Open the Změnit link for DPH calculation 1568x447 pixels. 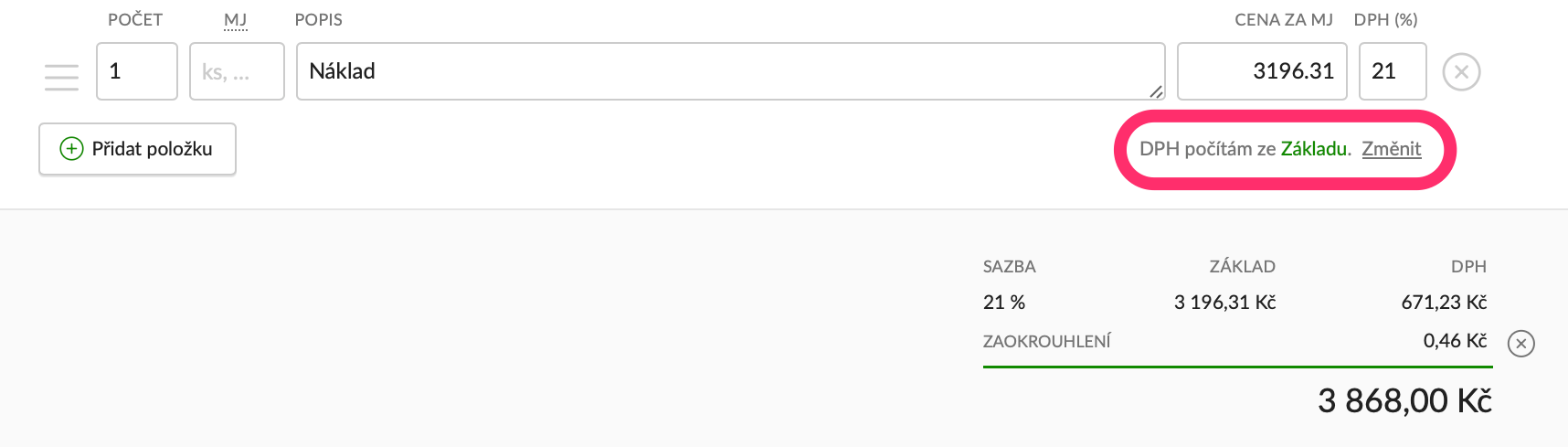coord(1391,149)
